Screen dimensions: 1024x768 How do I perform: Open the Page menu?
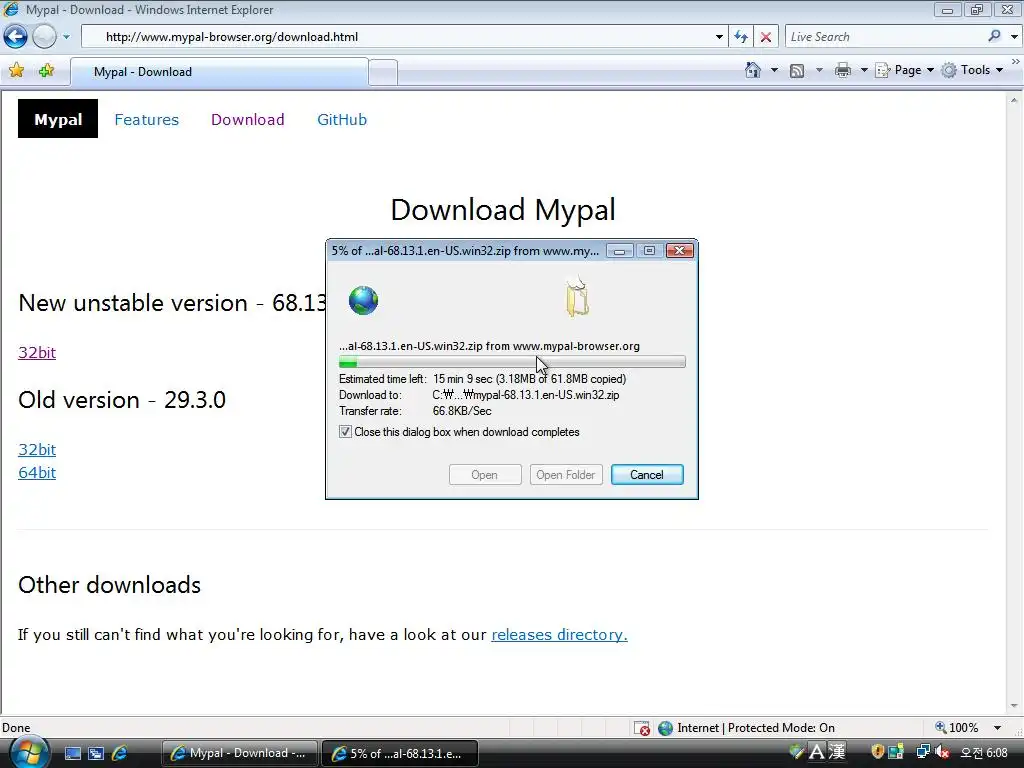point(904,70)
